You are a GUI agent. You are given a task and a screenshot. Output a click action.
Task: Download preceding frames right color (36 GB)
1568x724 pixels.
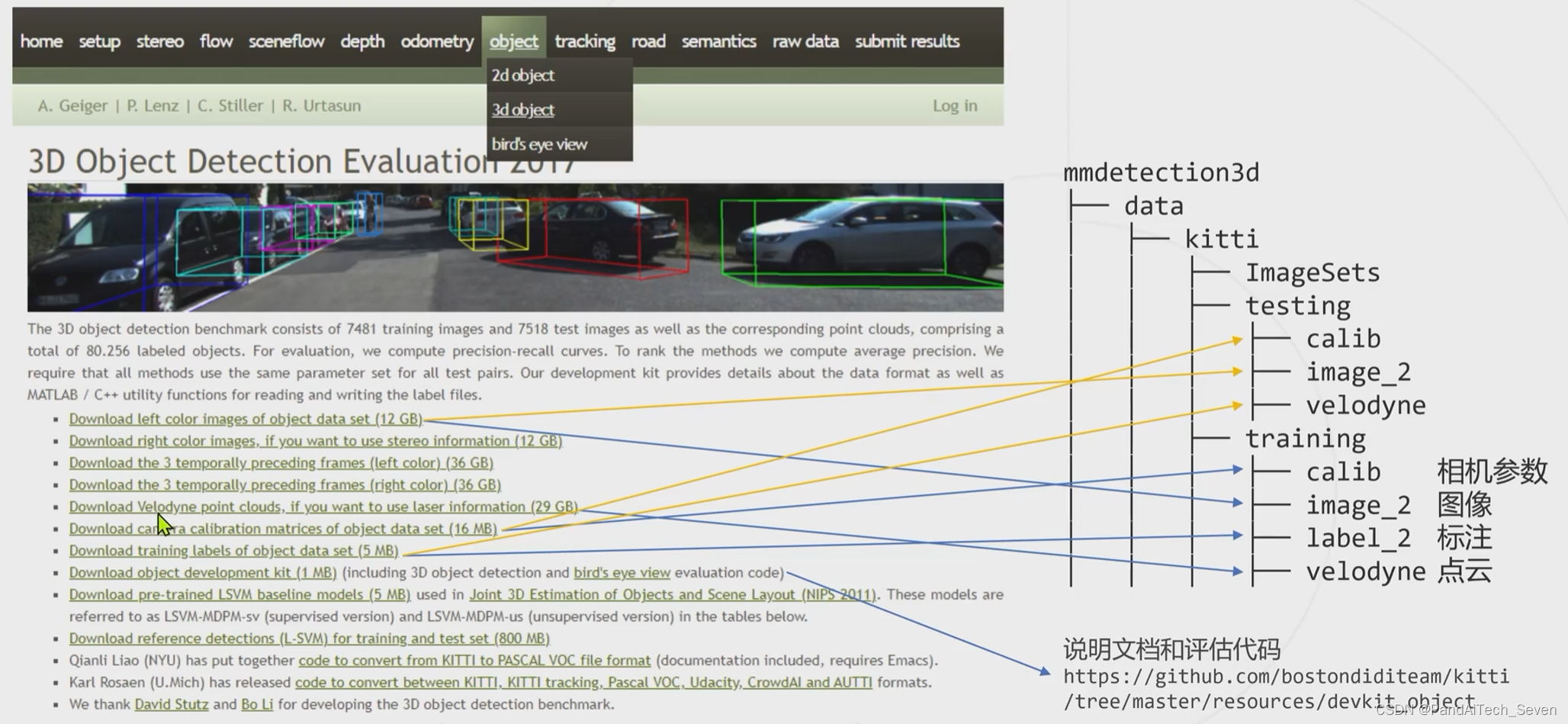[285, 485]
